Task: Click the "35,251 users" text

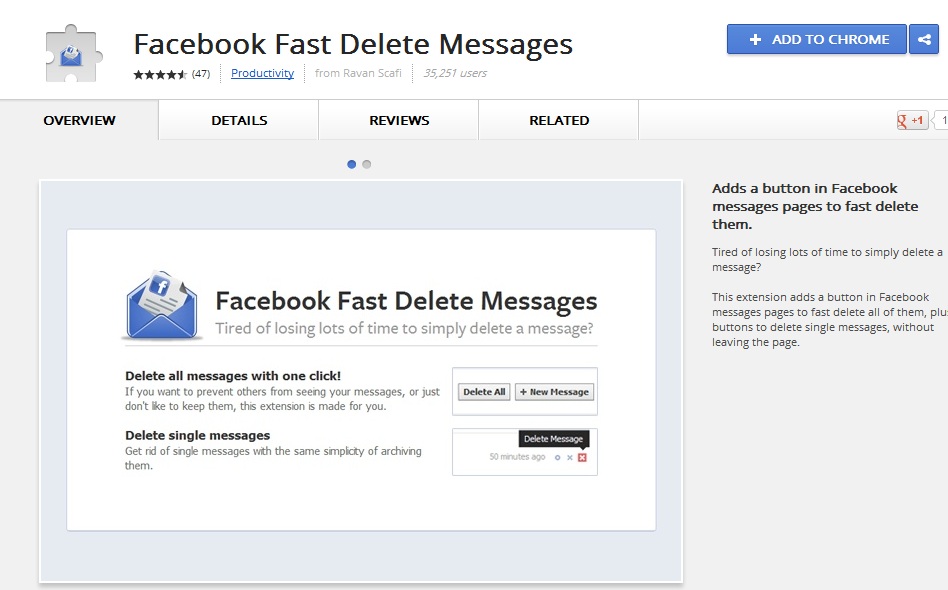Action: [x=455, y=73]
